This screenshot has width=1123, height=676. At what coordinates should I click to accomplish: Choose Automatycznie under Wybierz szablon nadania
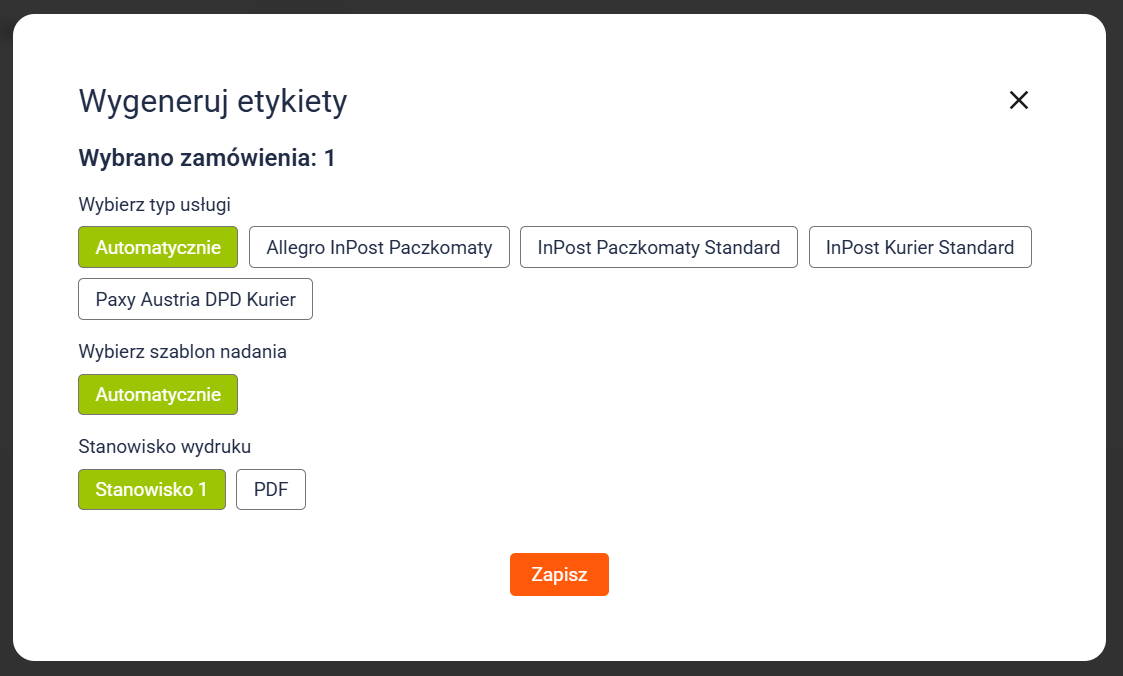point(158,394)
